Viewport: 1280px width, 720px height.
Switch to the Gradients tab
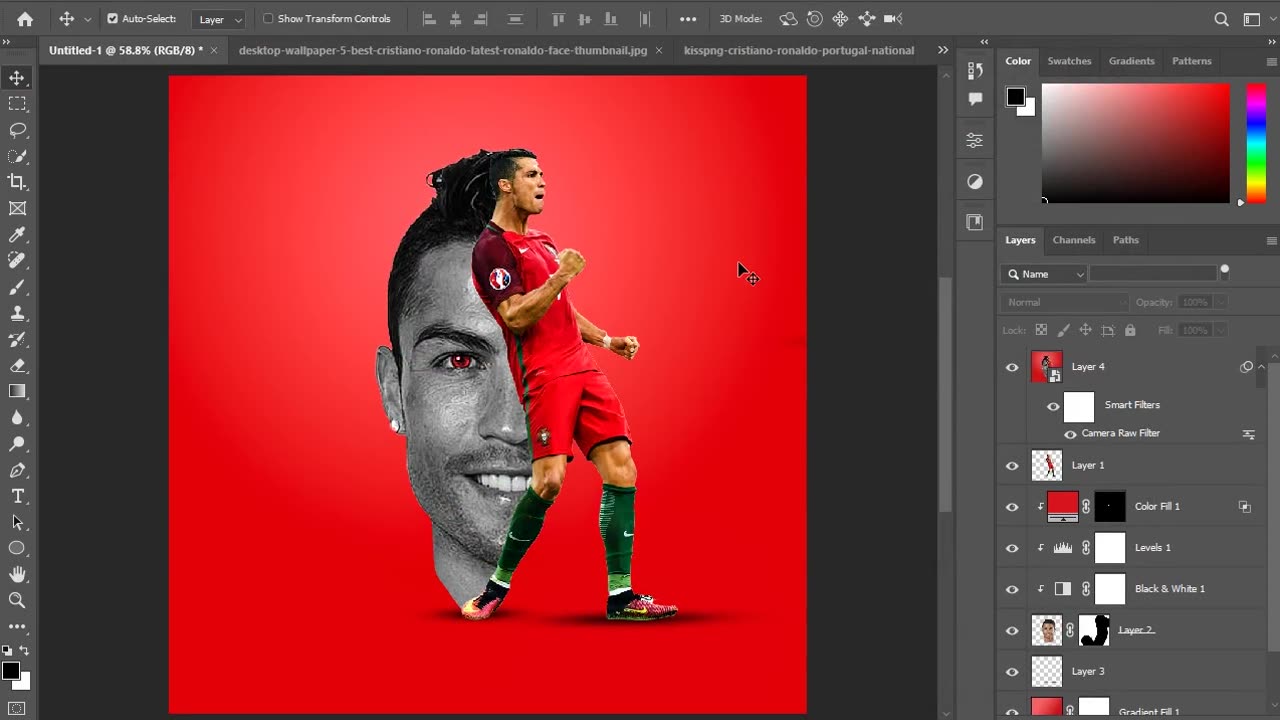1131,61
